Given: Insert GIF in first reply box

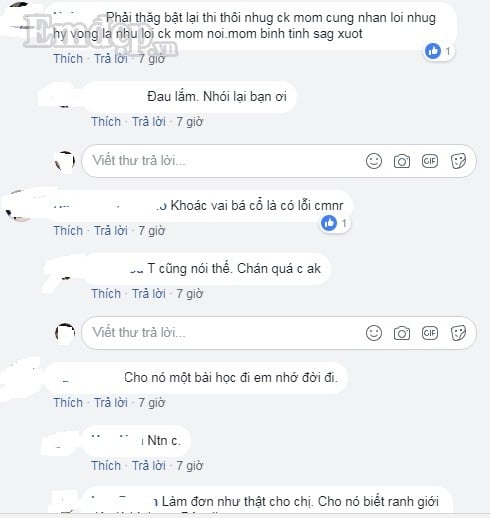Looking at the screenshot, I should (430, 161).
